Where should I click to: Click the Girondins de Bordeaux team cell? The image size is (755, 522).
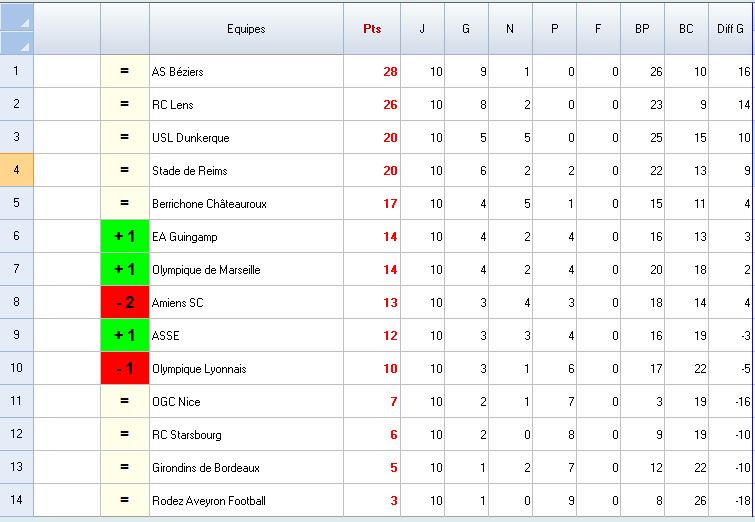(246, 467)
